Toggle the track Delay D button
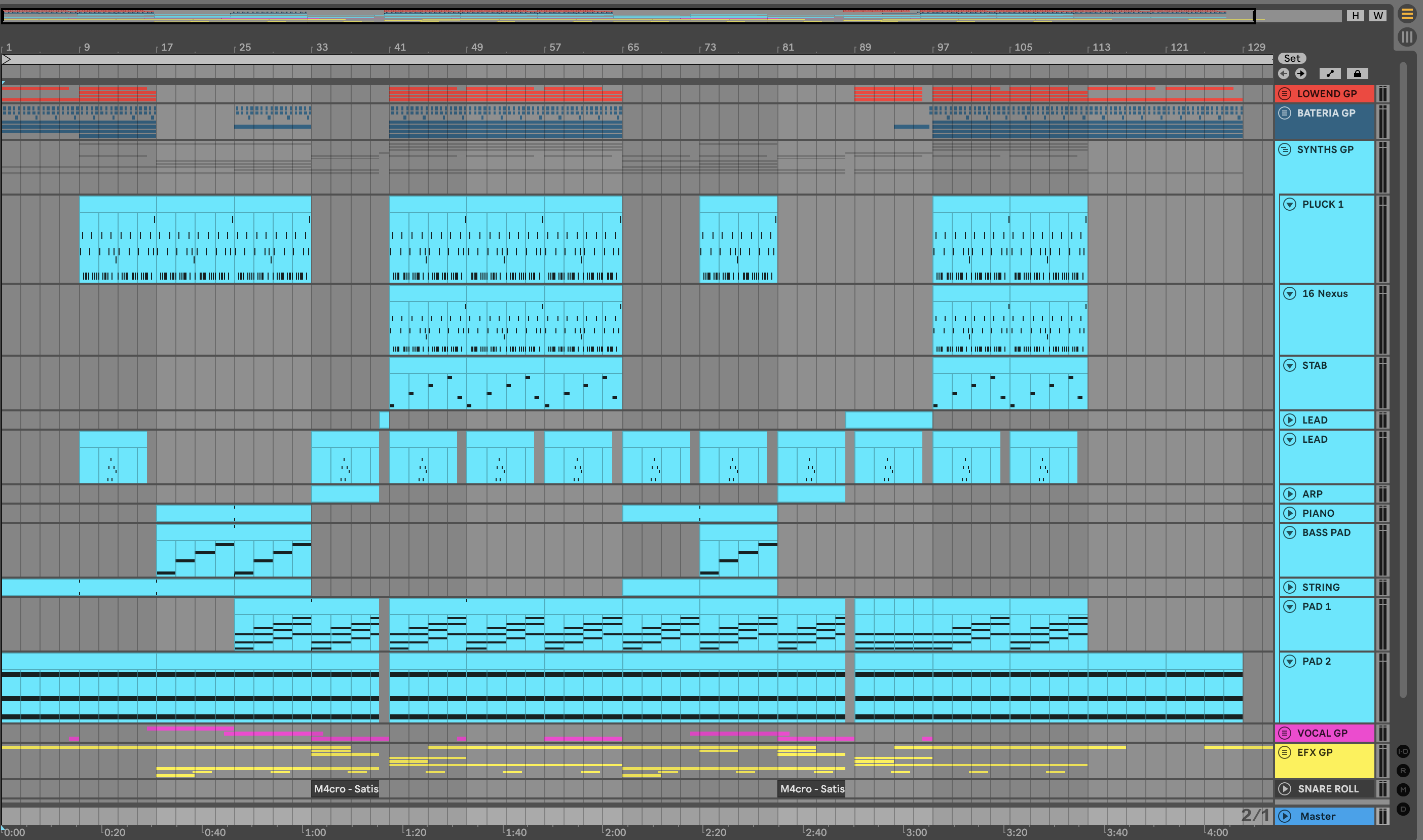 (1403, 809)
